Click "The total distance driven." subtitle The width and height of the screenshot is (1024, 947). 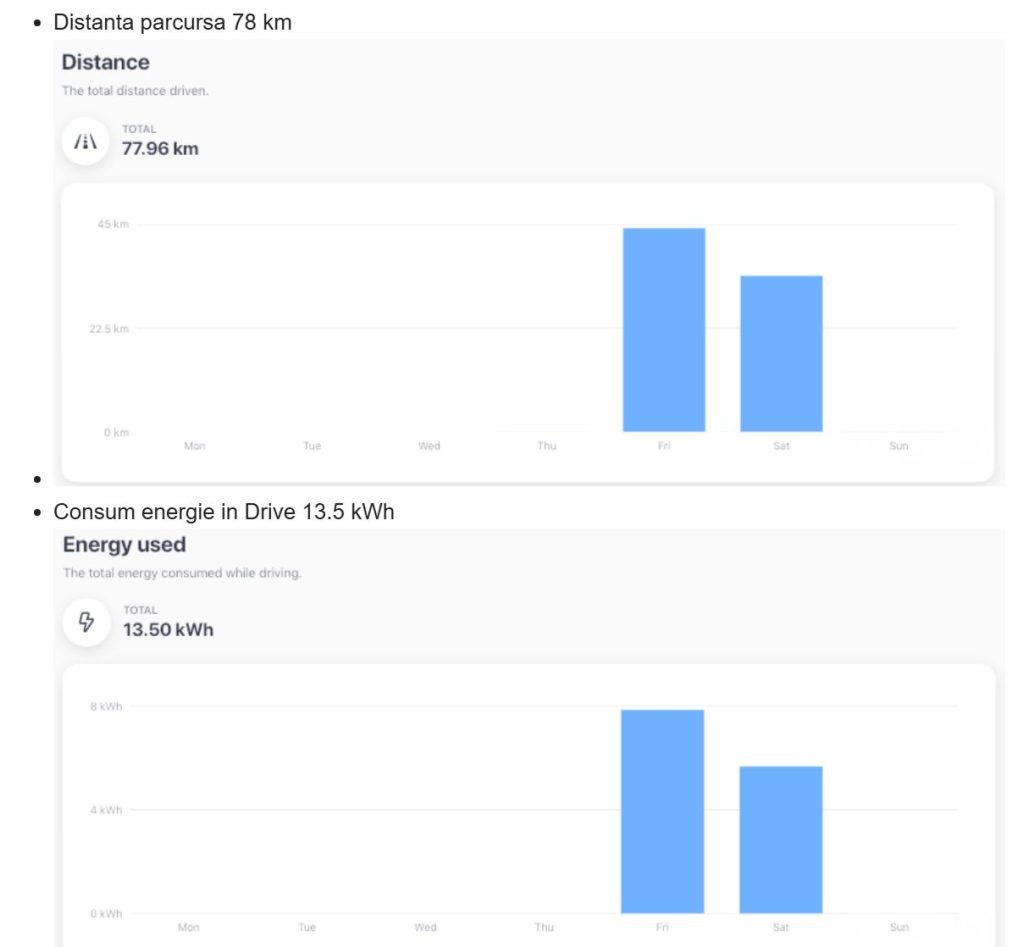click(x=135, y=91)
